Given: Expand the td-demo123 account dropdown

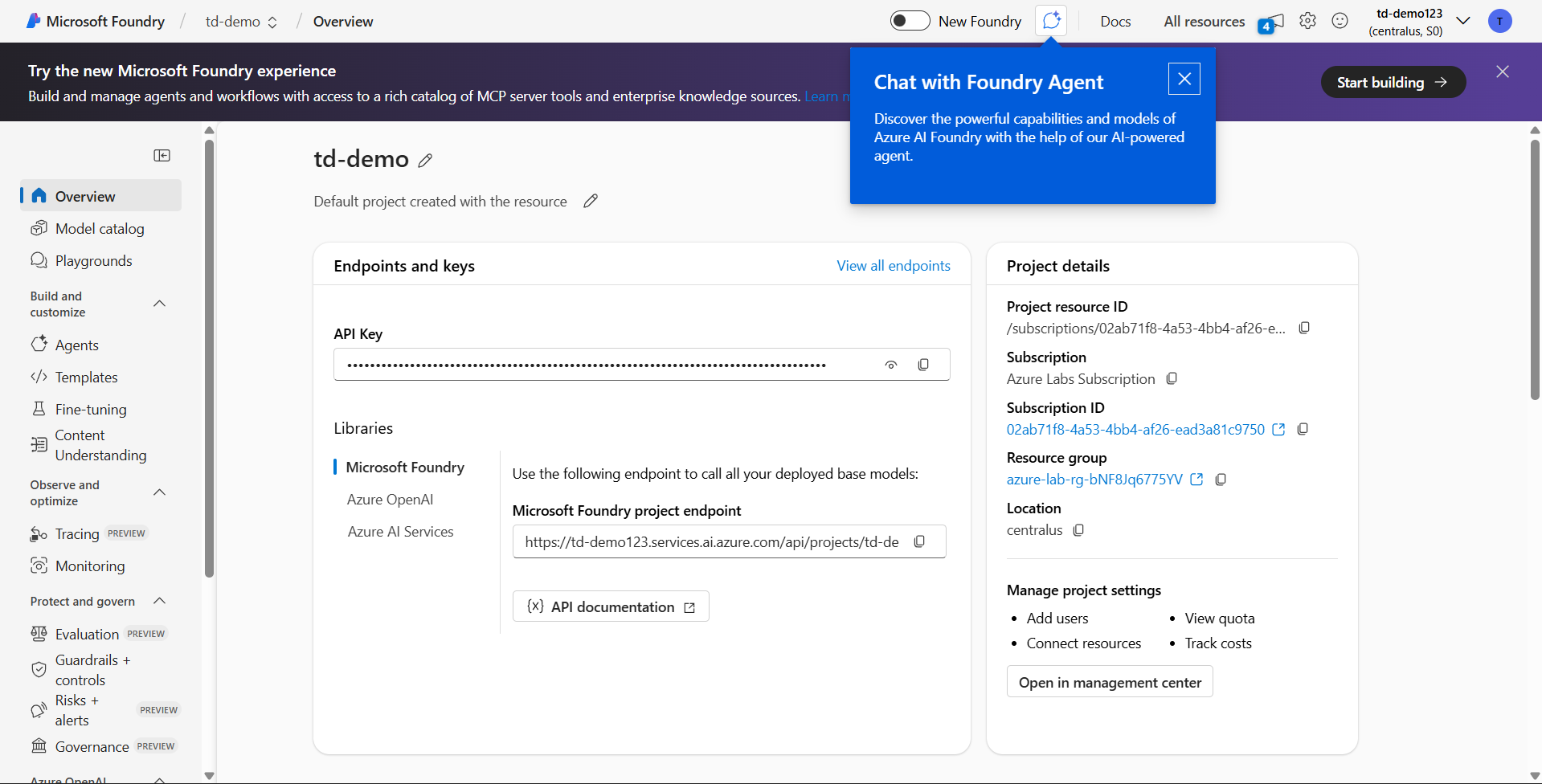Looking at the screenshot, I should pos(1462,22).
